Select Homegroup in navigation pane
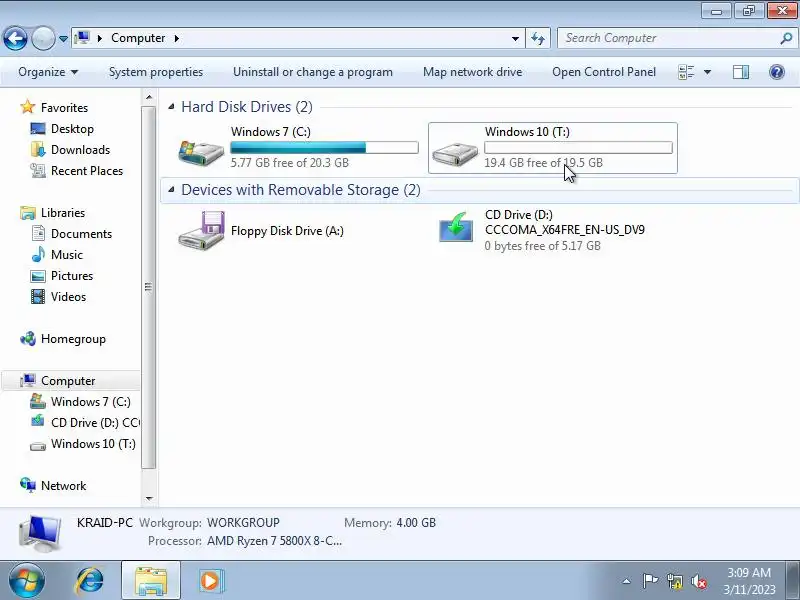Image resolution: width=800 pixels, height=600 pixels. (73, 339)
